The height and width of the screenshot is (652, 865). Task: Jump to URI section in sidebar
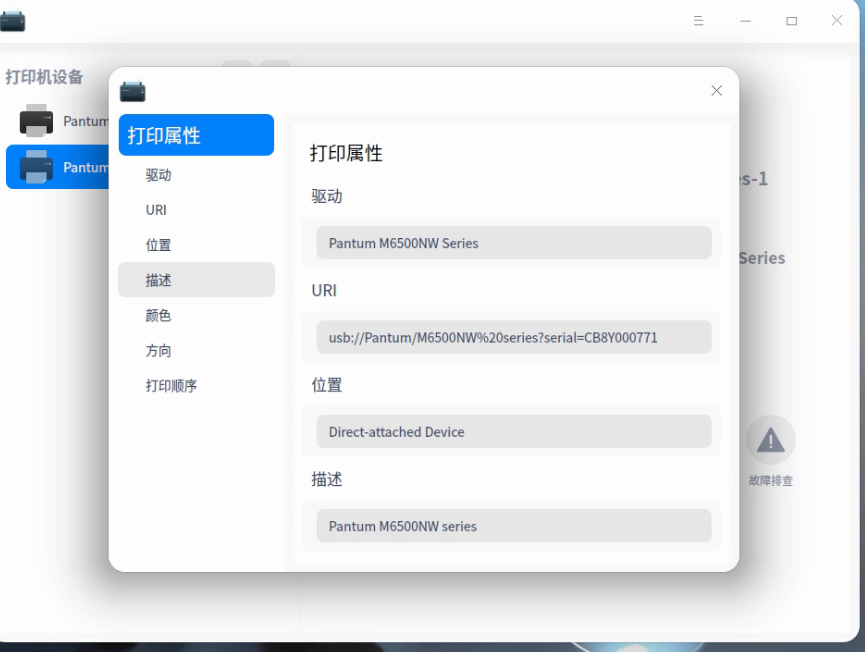click(x=196, y=210)
